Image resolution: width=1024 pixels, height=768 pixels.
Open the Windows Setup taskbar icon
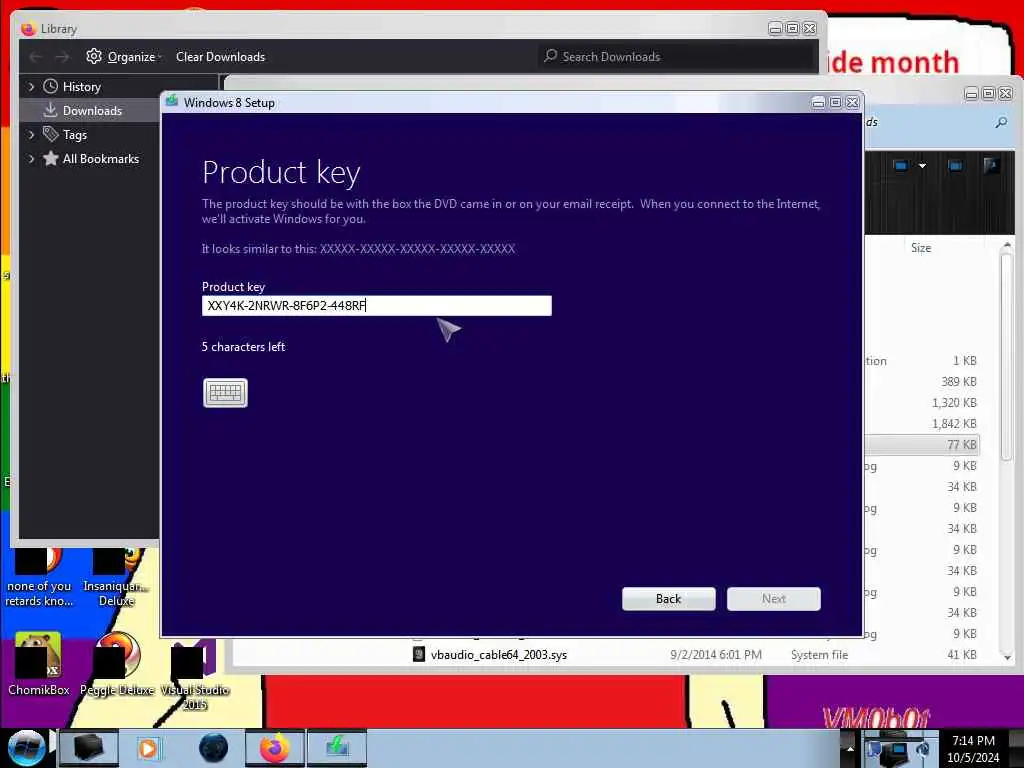coord(337,748)
